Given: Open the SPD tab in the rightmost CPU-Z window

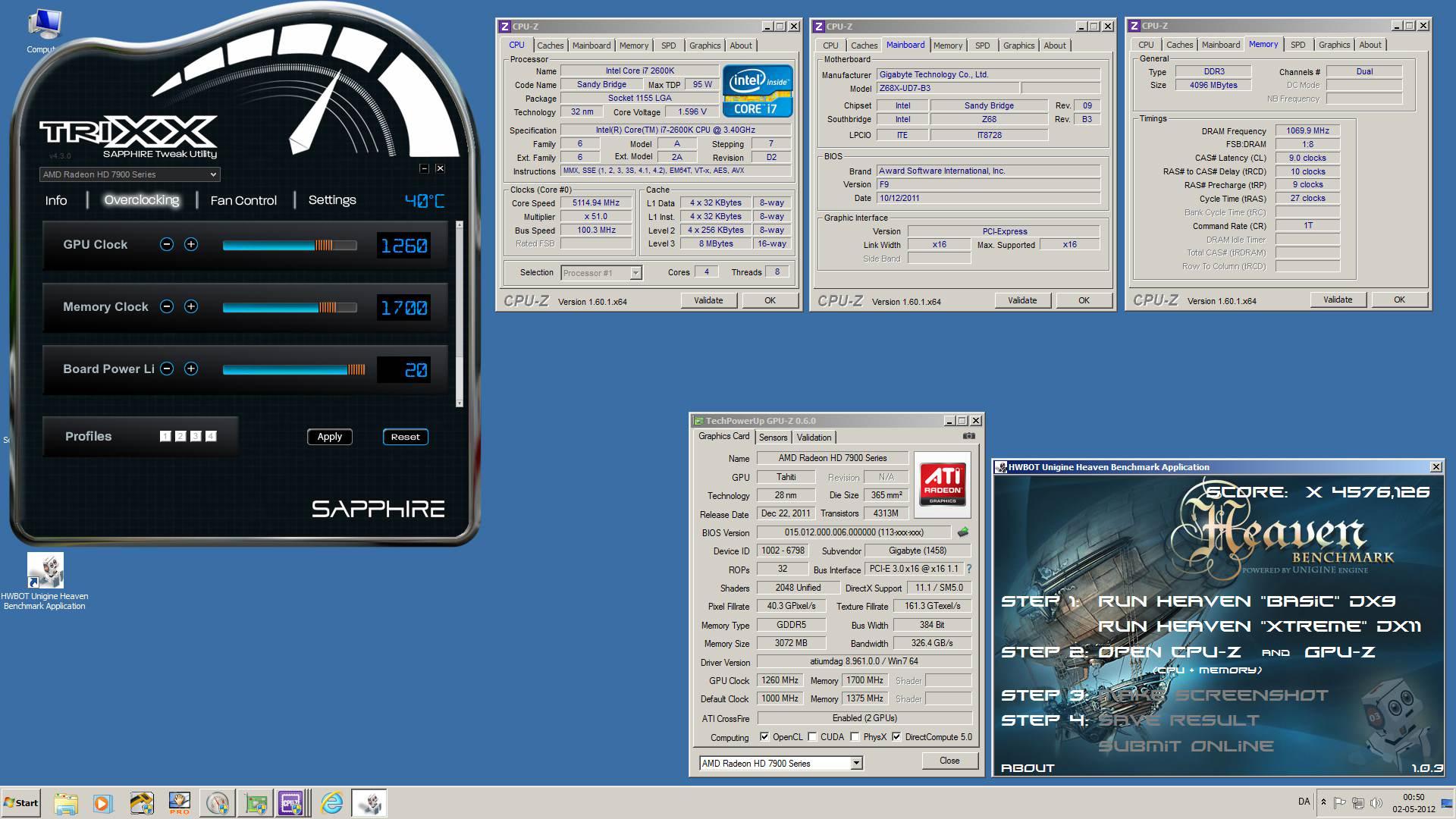Looking at the screenshot, I should [1298, 45].
